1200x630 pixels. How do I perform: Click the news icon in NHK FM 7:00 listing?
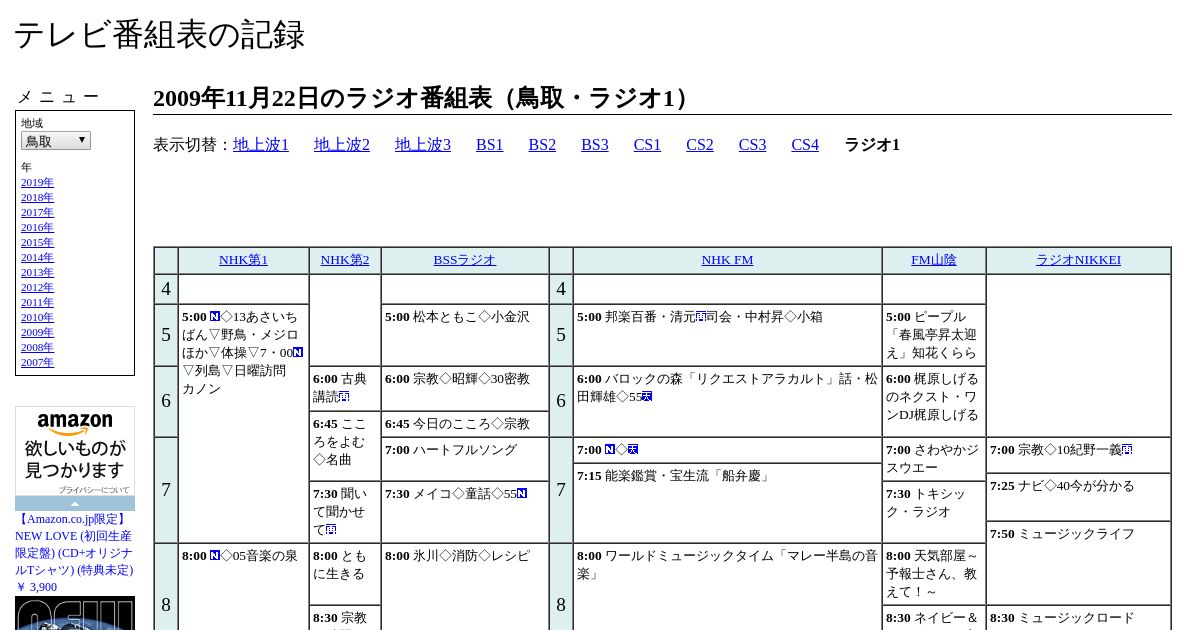tap(610, 450)
